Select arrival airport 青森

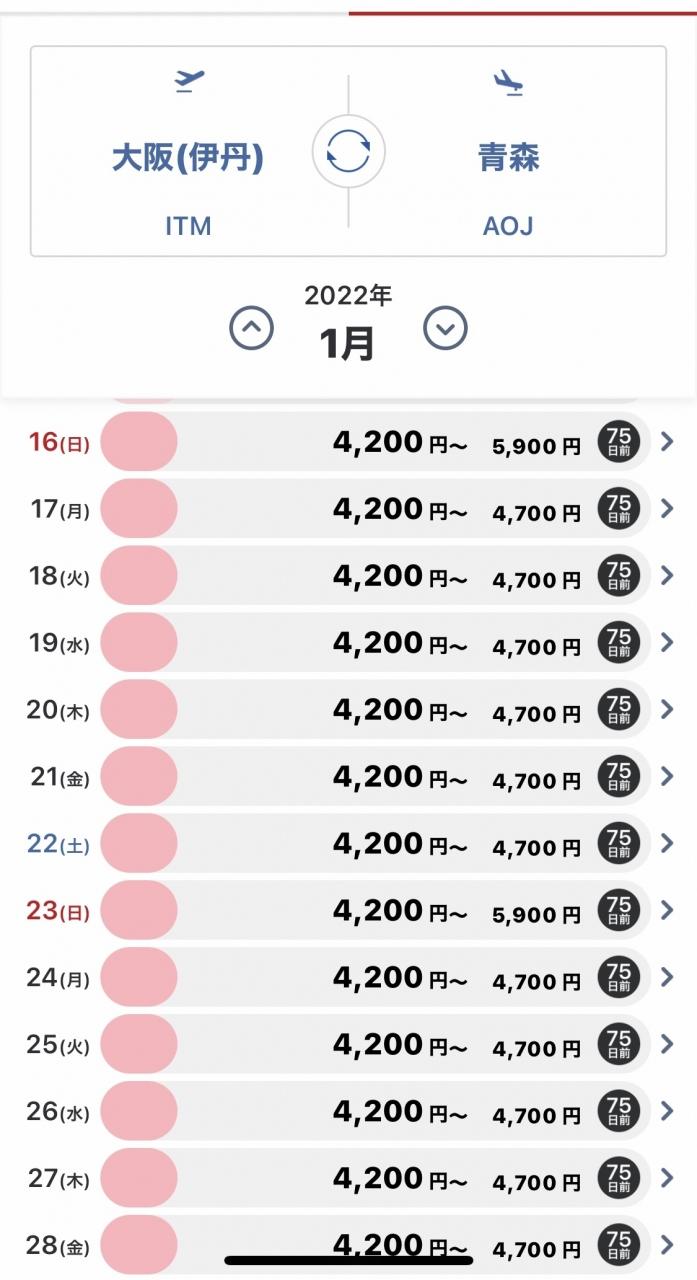[508, 158]
